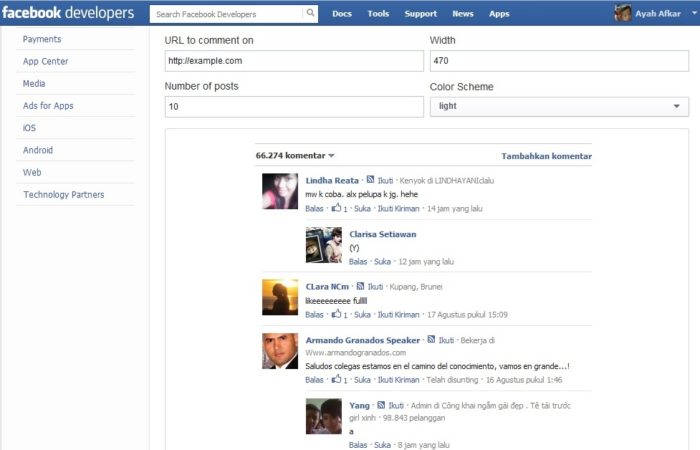Click Tambahkan komentar link
The height and width of the screenshot is (450, 700).
546,156
